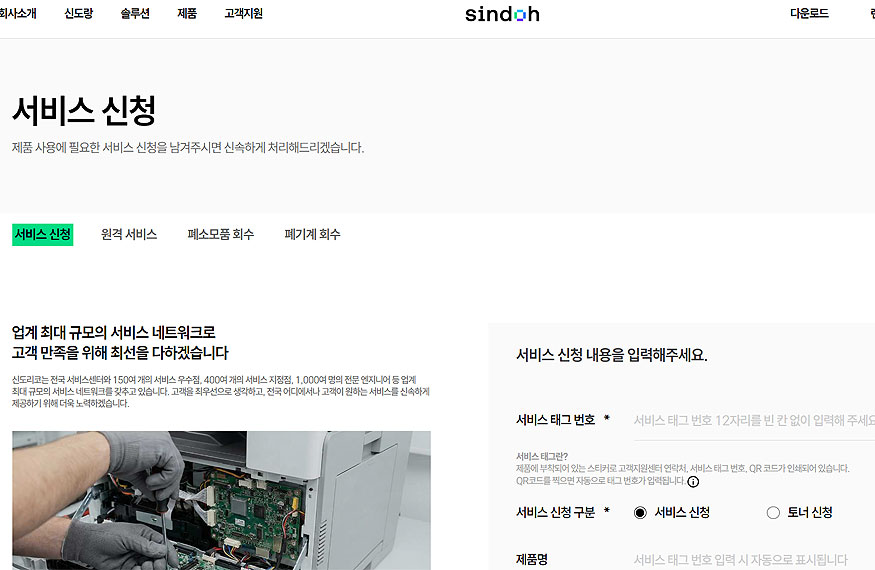Image resolution: width=875 pixels, height=570 pixels.
Task: Click the 서비스 신청 내용을 입력해주세요 heading
Action: [x=612, y=355]
